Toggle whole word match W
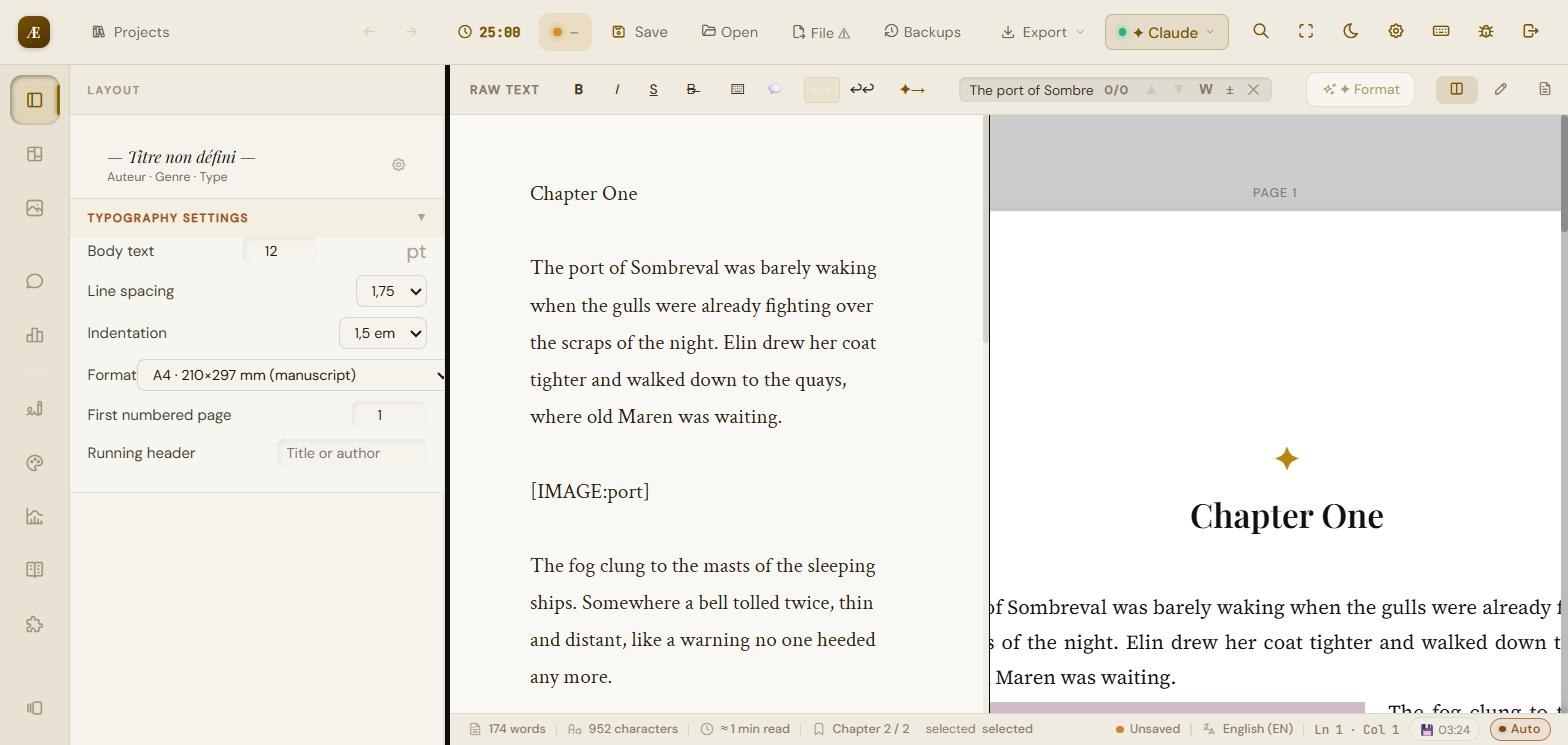Screen dimensions: 1568x745 point(1206,90)
